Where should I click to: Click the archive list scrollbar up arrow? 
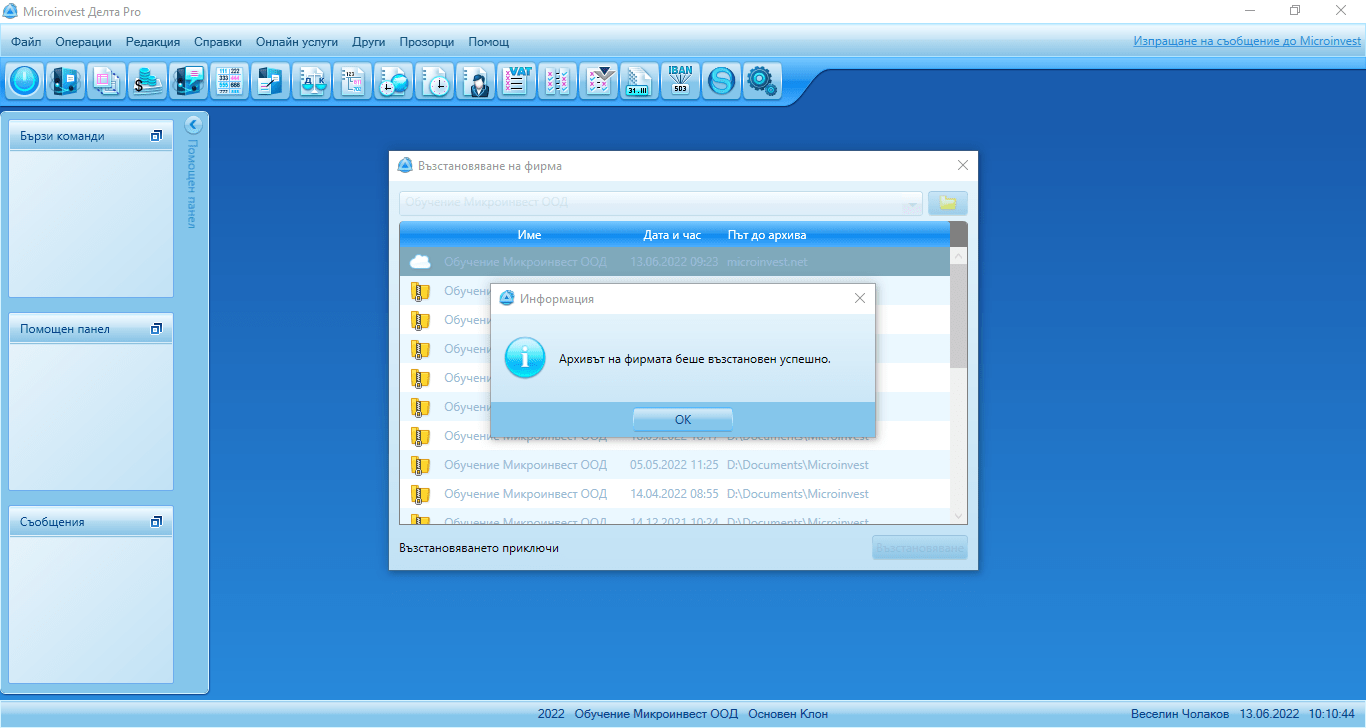click(x=958, y=255)
